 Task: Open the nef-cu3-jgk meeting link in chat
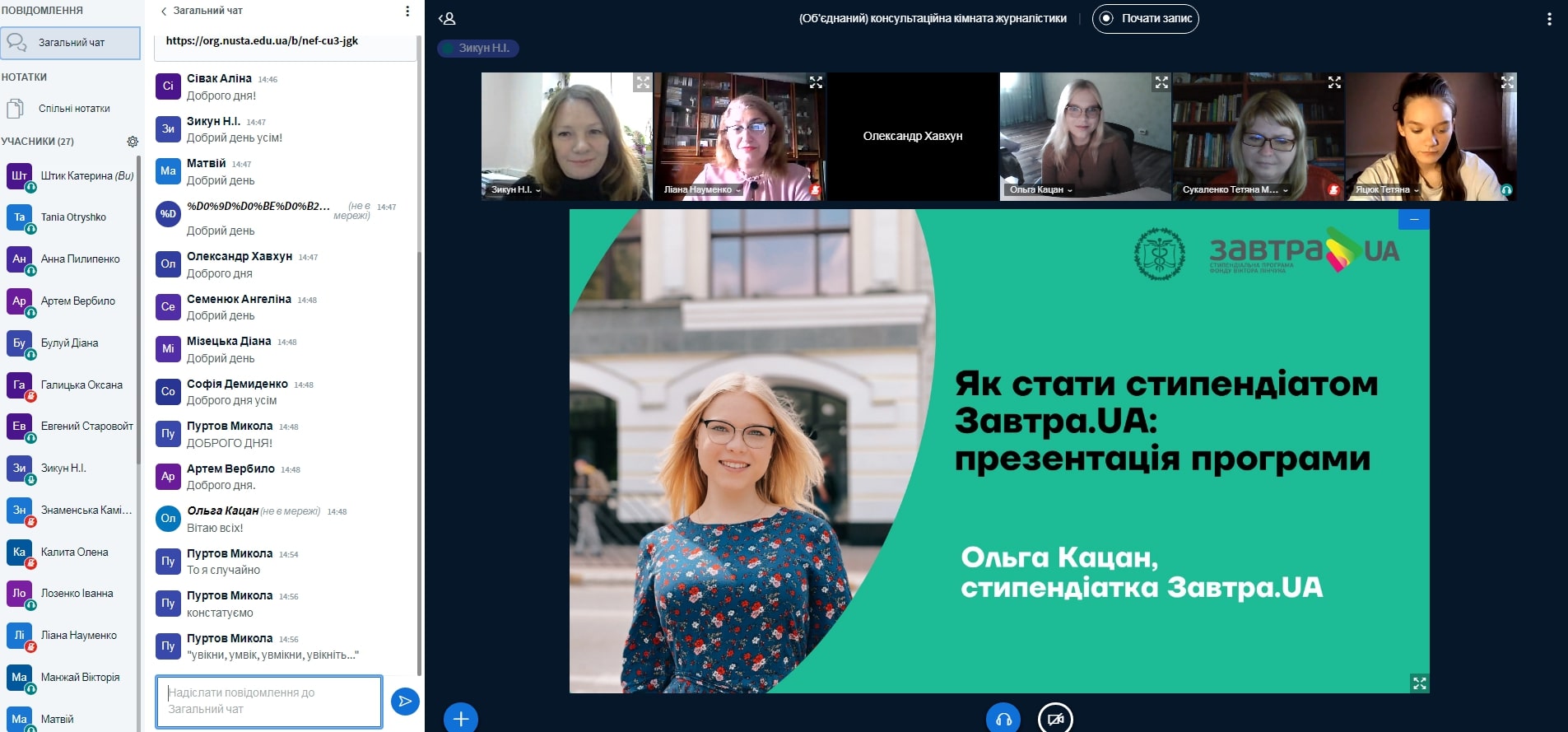pos(262,40)
